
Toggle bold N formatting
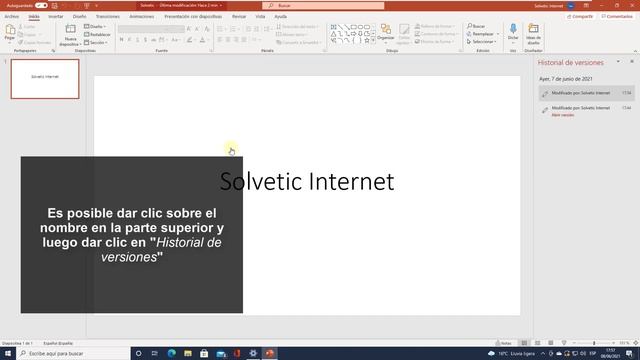click(121, 40)
